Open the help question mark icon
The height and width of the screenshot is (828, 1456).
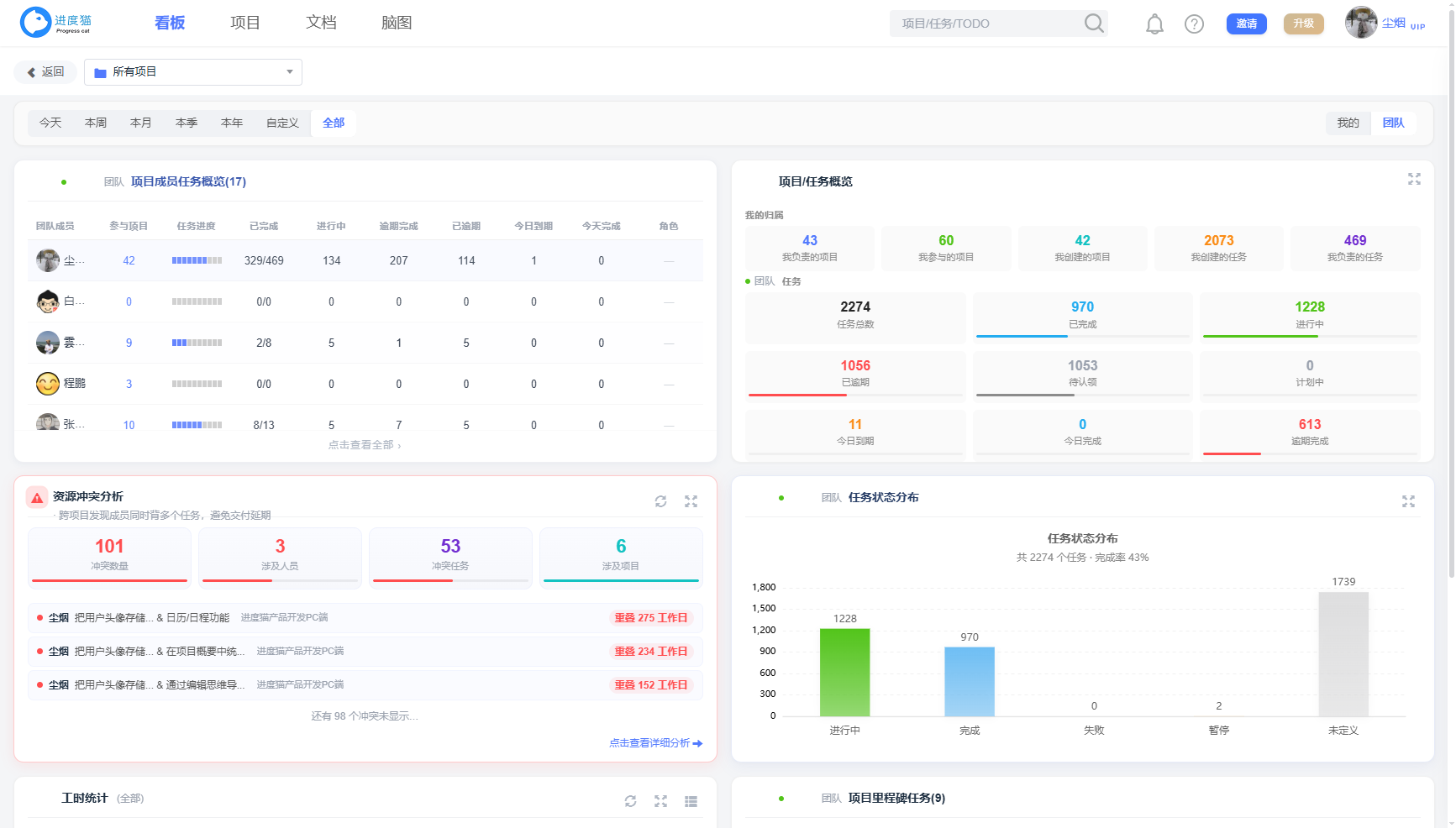[1194, 24]
